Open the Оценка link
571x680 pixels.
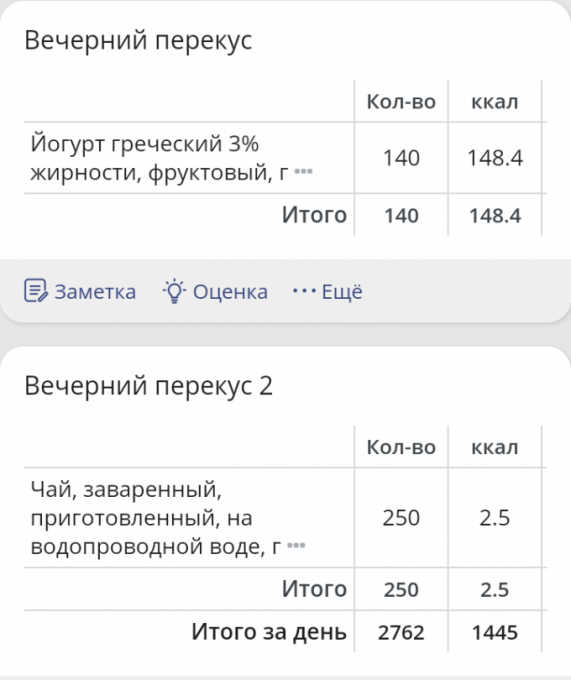230,291
